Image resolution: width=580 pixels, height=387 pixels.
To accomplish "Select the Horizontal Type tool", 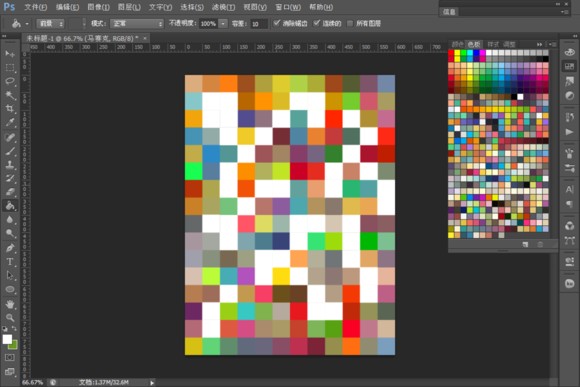I will [10, 262].
